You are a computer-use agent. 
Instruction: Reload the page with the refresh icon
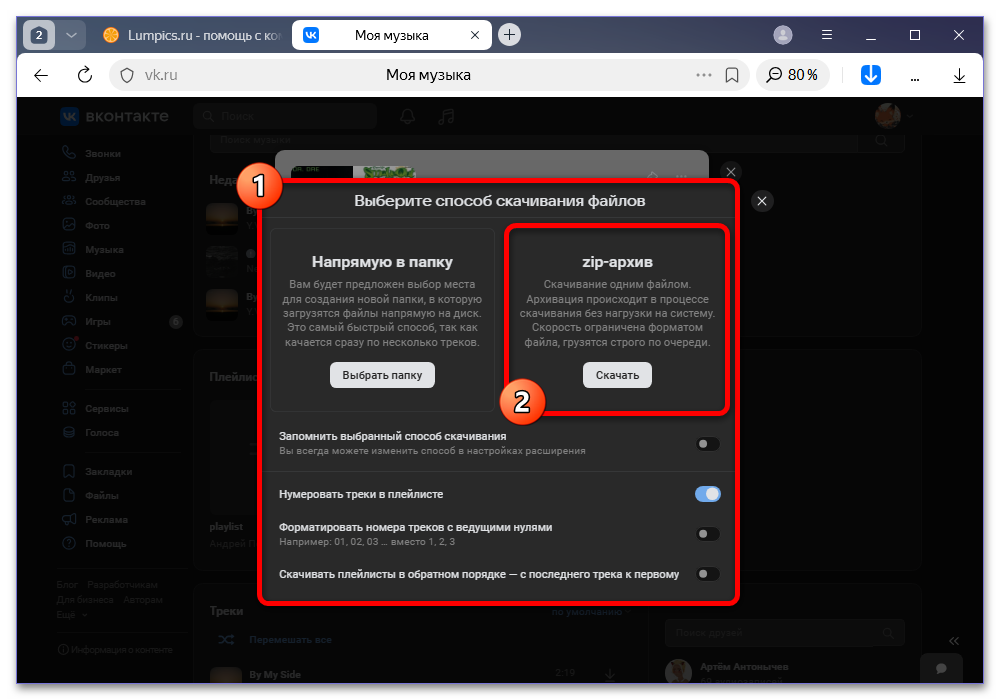(84, 75)
